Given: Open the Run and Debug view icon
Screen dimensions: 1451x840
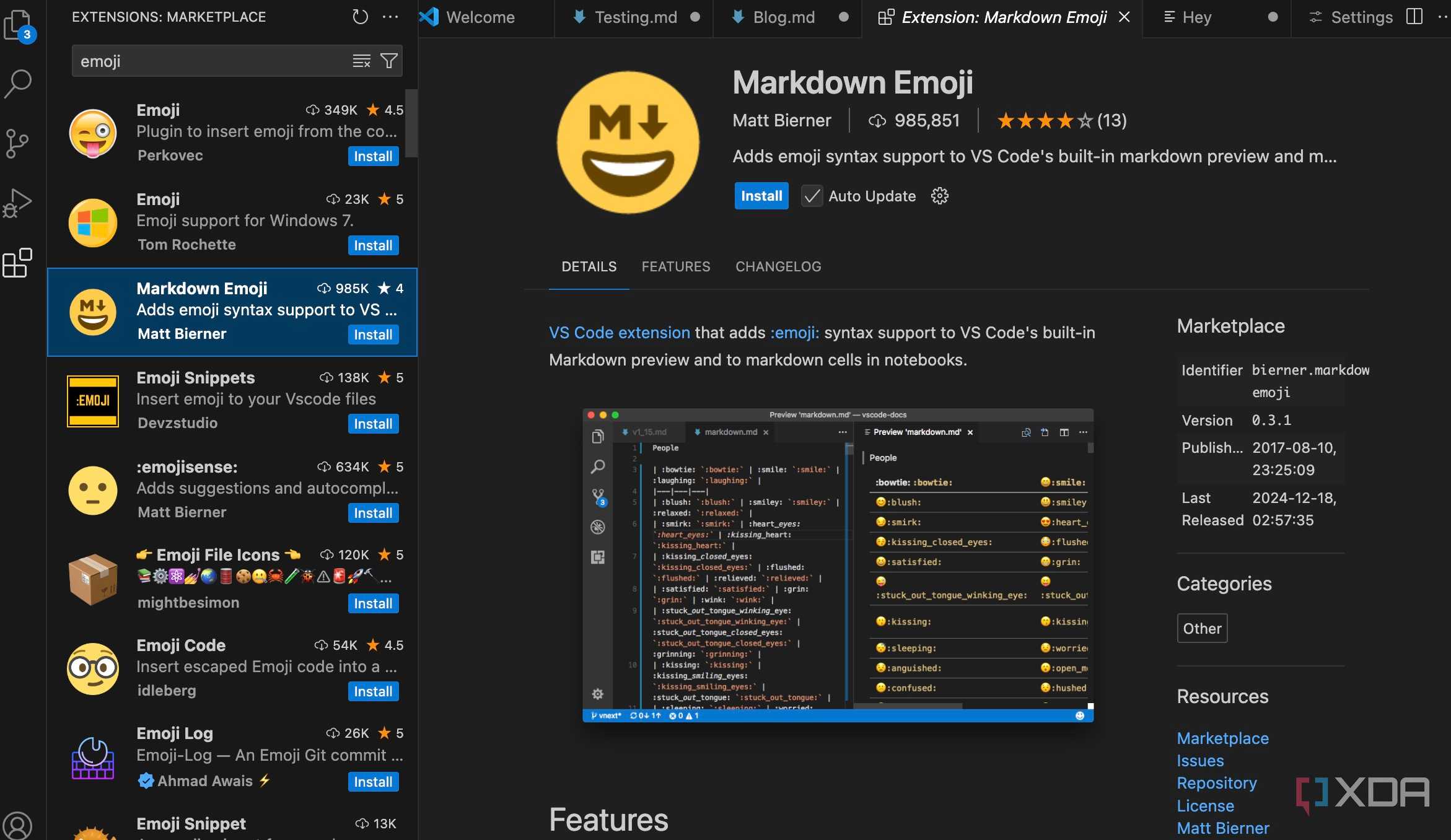Looking at the screenshot, I should pyautogui.click(x=17, y=203).
